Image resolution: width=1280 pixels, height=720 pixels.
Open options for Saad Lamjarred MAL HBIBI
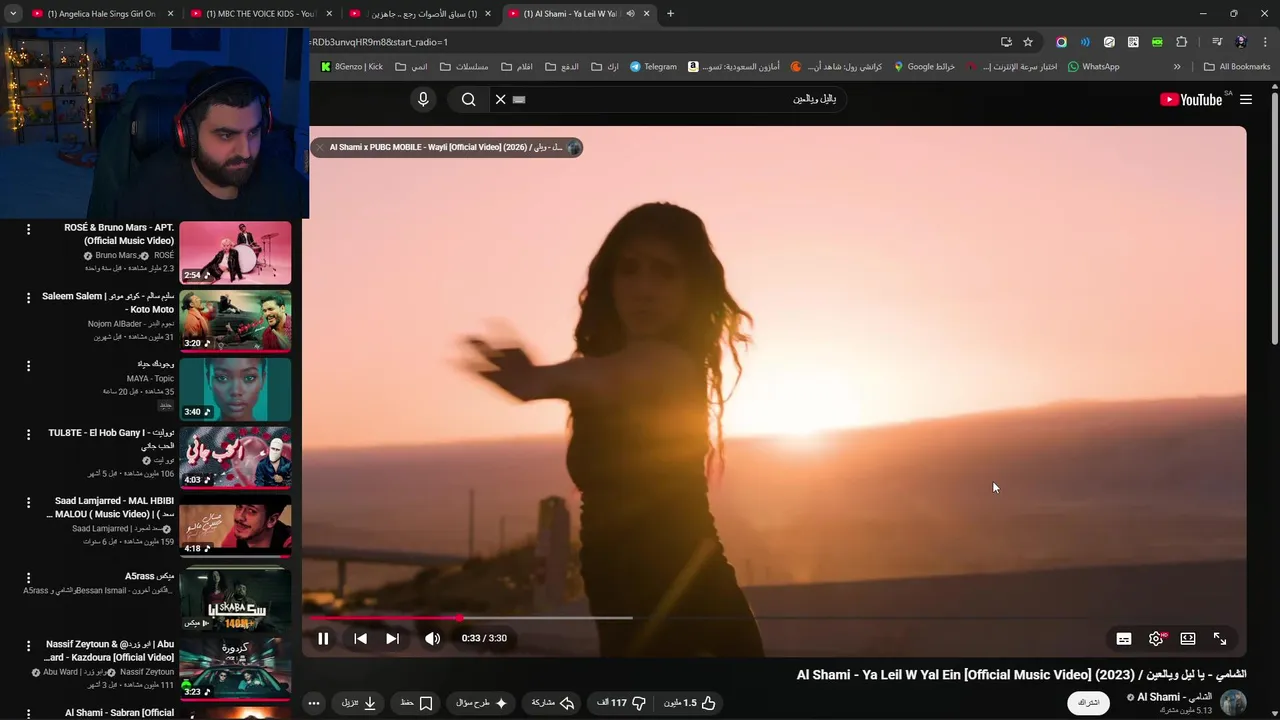pyautogui.click(x=28, y=502)
